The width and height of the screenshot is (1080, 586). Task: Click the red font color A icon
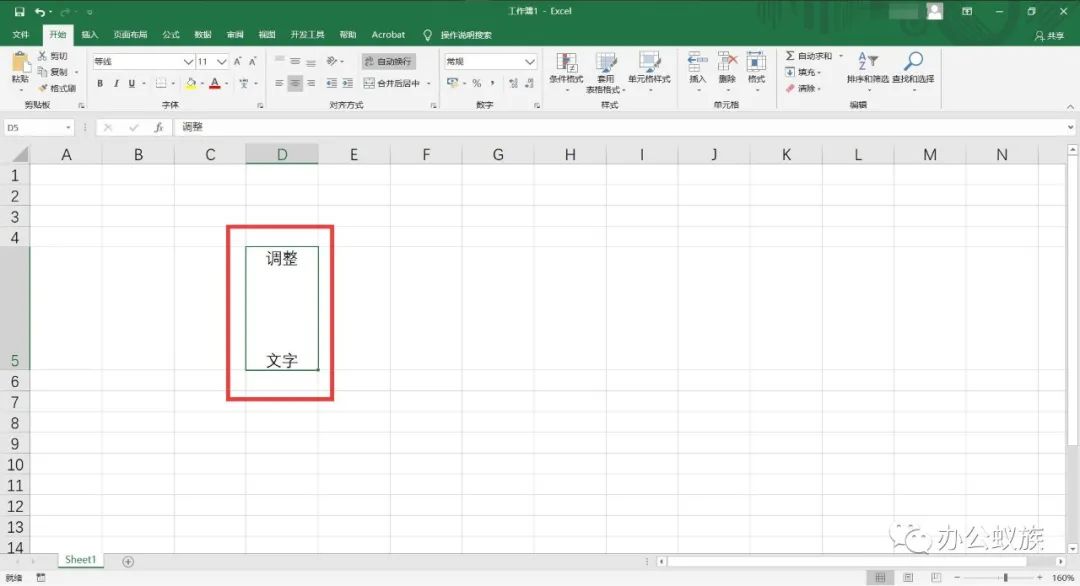tap(215, 83)
